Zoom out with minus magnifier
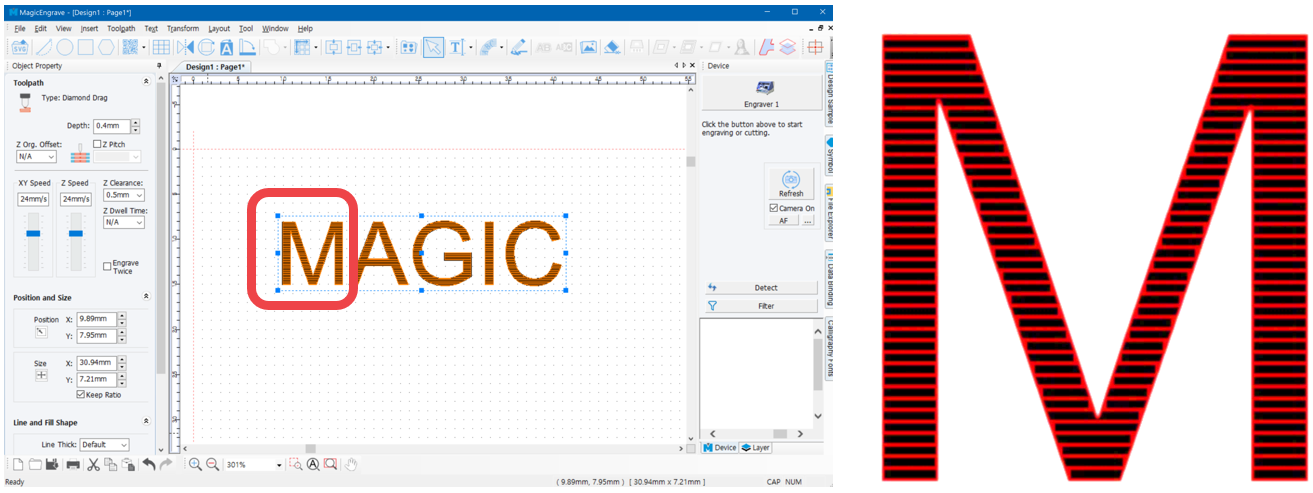 (x=212, y=465)
